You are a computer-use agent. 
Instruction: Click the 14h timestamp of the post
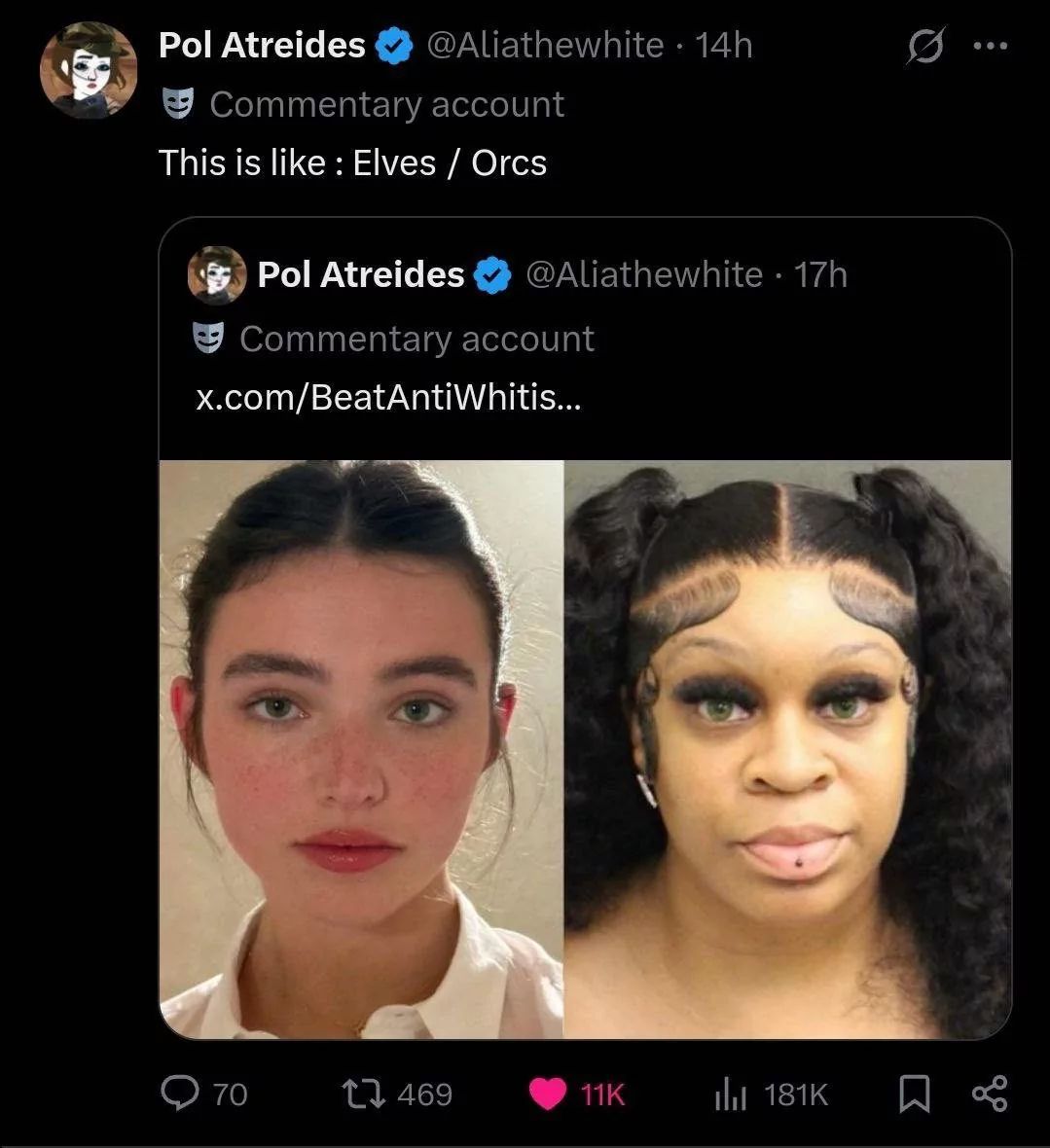click(724, 46)
